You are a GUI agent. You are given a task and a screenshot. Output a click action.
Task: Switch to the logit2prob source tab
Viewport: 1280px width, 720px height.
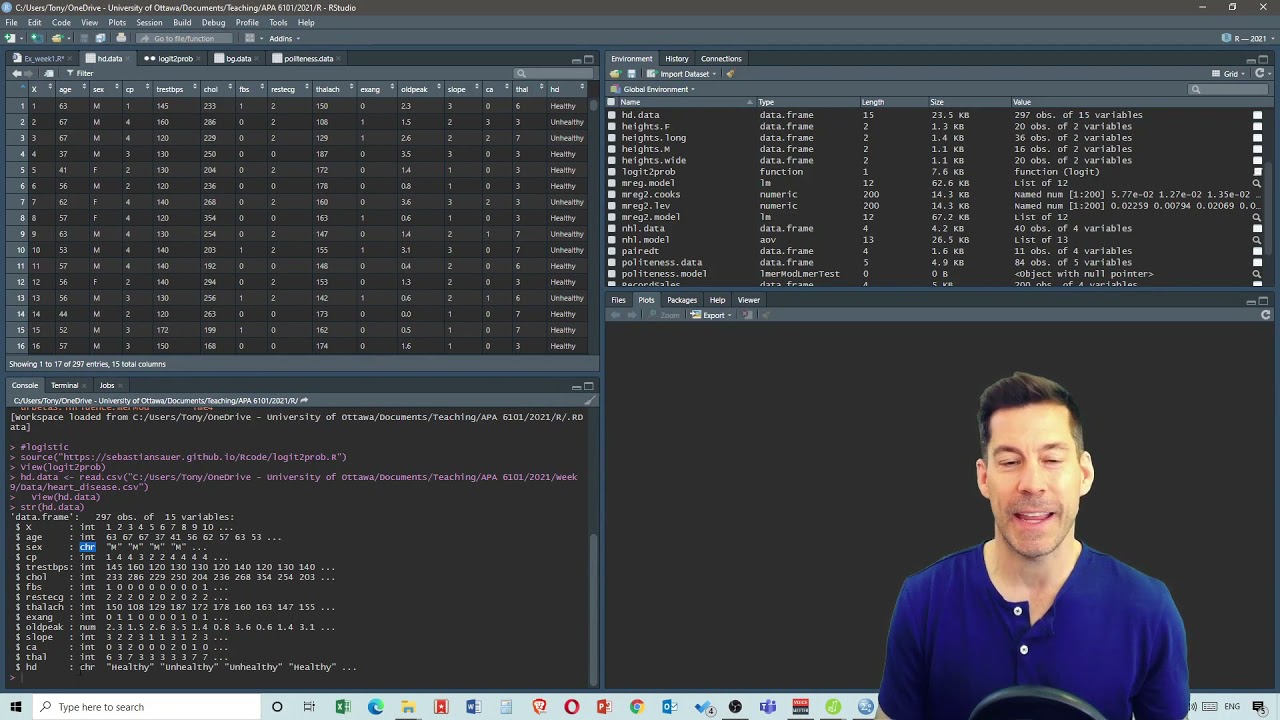tap(170, 59)
